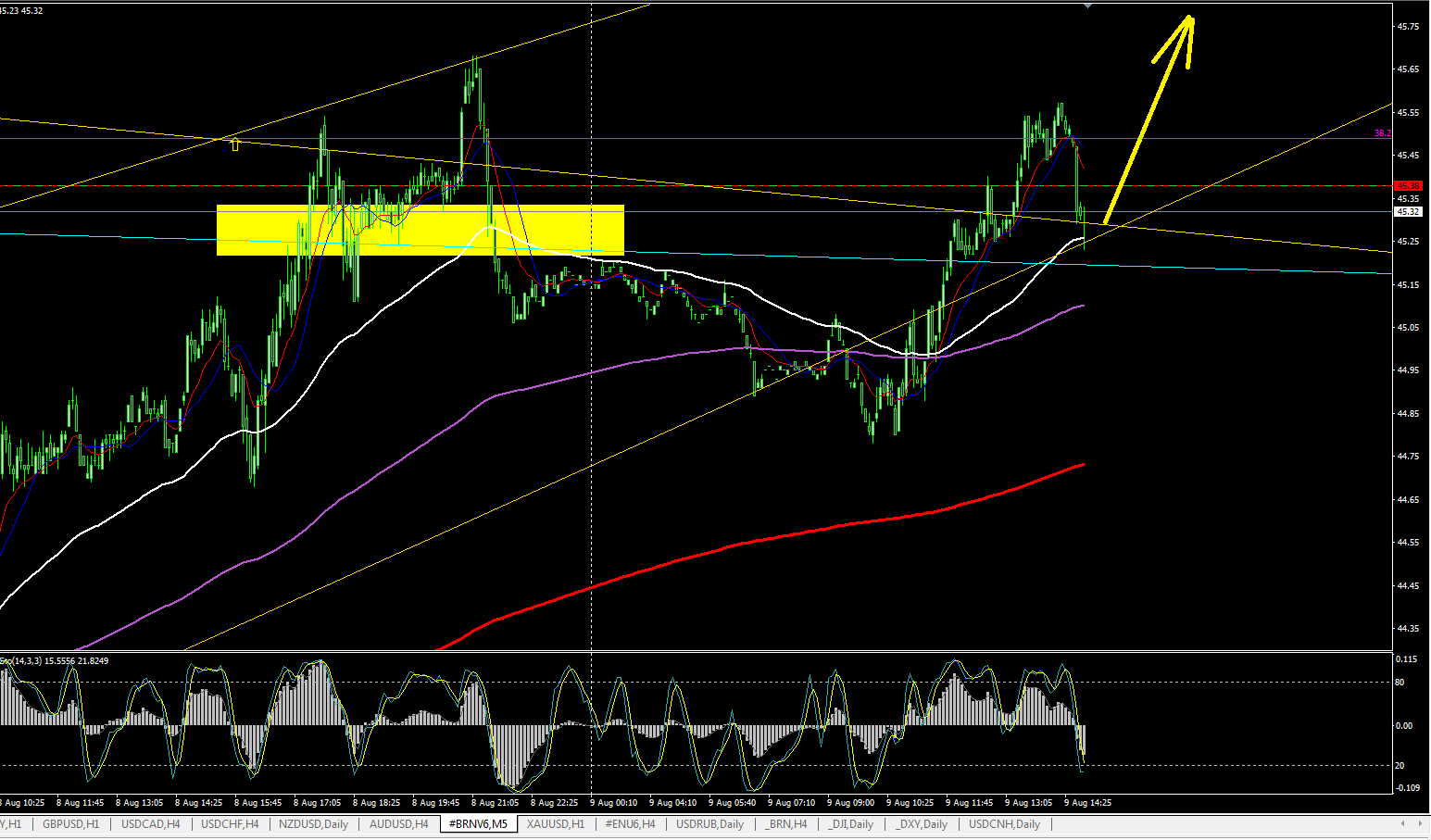Click the 44.35 price scale value
The image size is (1431, 840).
(1408, 629)
